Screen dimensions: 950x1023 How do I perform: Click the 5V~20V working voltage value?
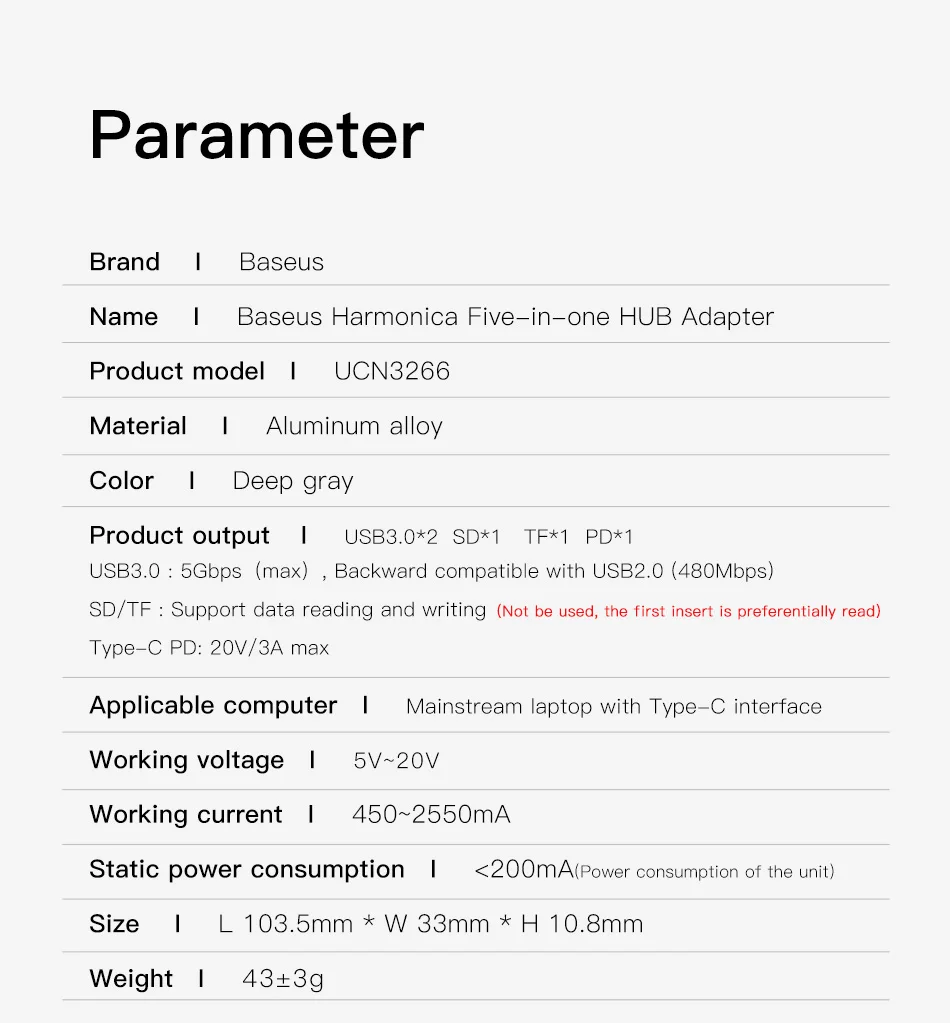(x=396, y=761)
